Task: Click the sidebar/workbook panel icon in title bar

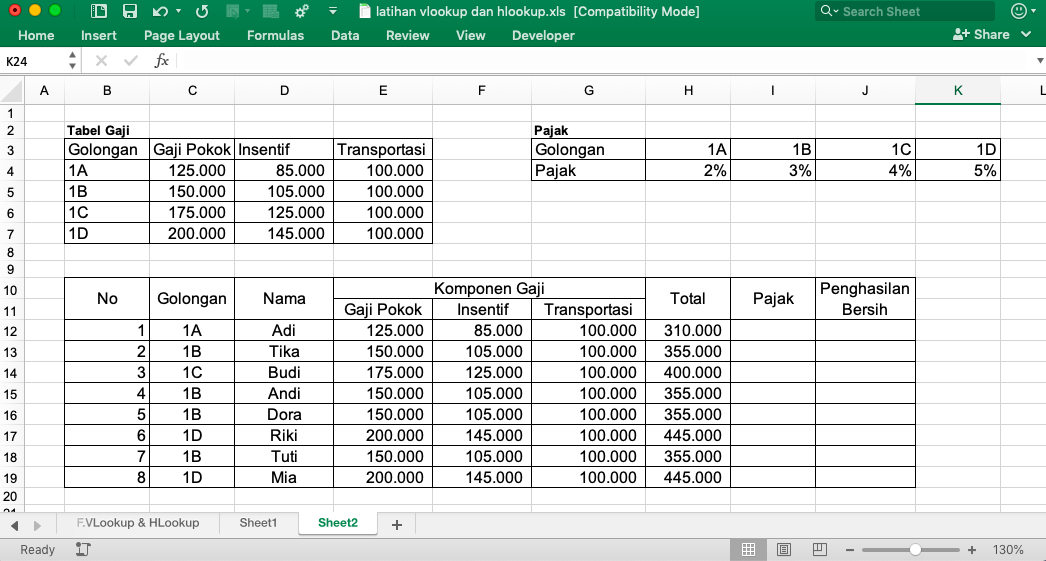Action: coord(99,11)
